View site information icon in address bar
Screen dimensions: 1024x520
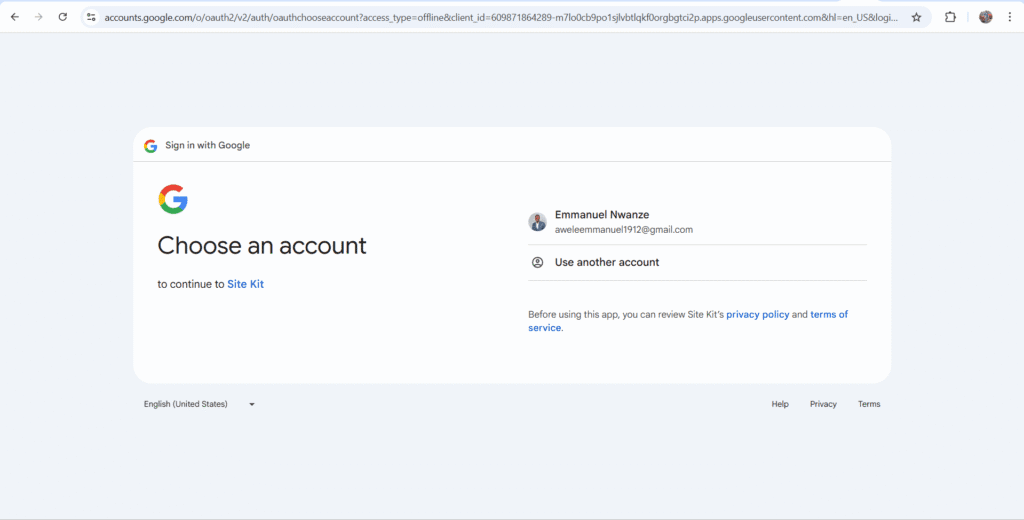[x=91, y=17]
